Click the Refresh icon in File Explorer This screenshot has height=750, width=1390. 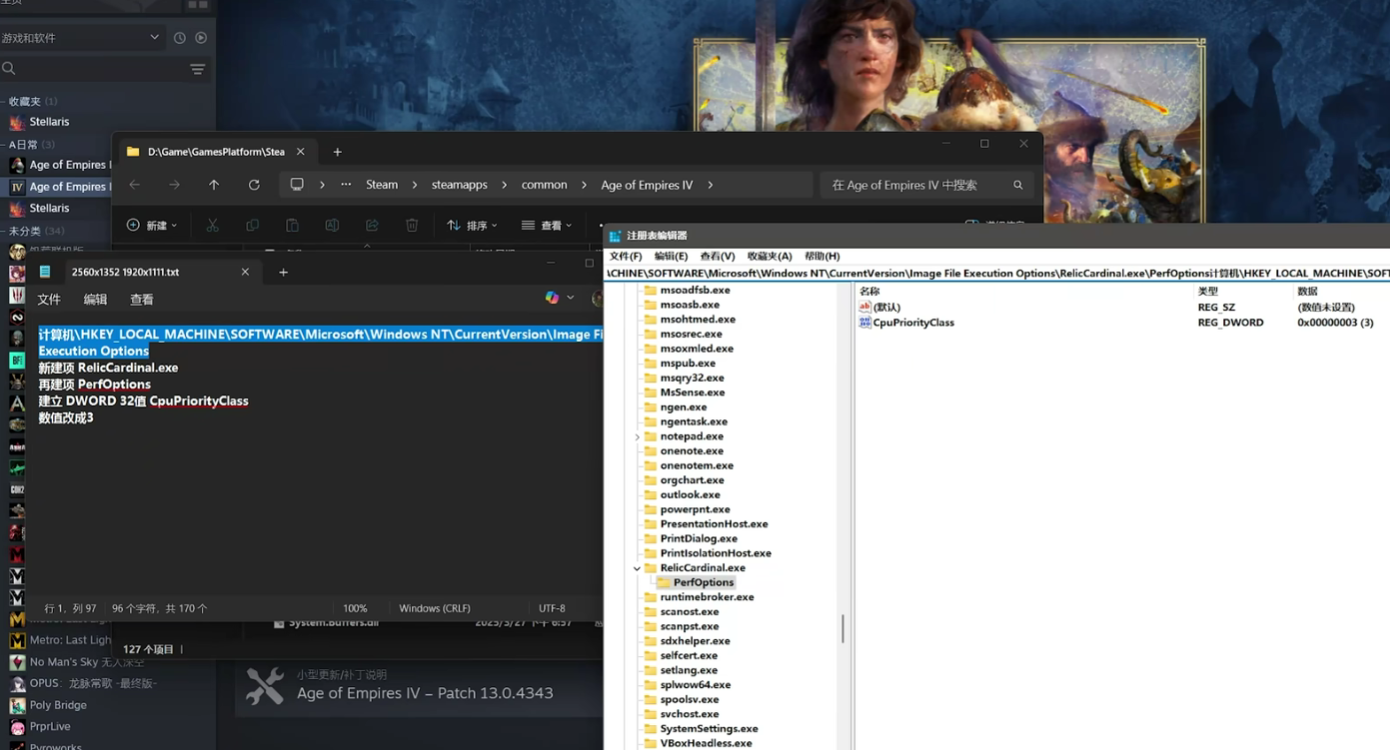pyautogui.click(x=254, y=185)
